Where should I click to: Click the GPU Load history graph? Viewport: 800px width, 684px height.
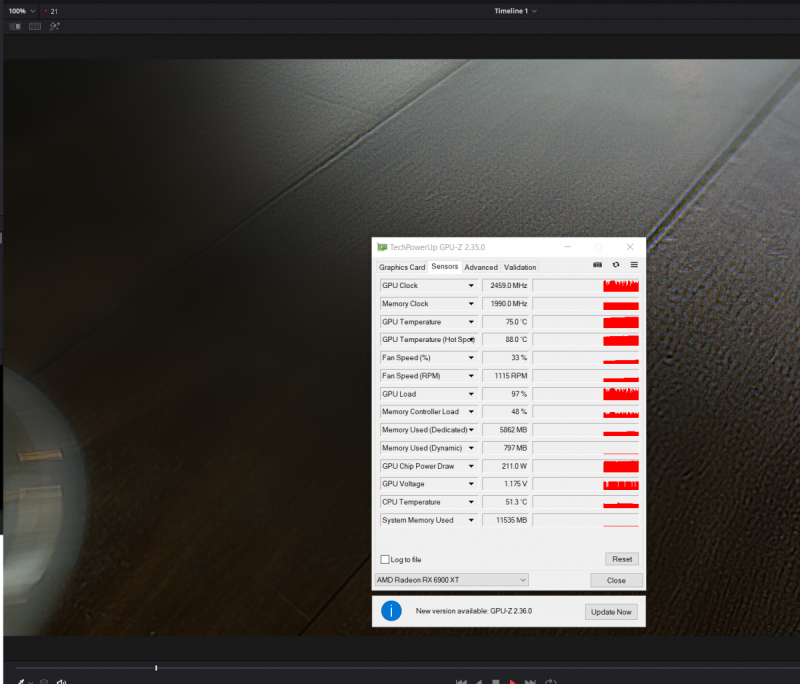[x=586, y=394]
